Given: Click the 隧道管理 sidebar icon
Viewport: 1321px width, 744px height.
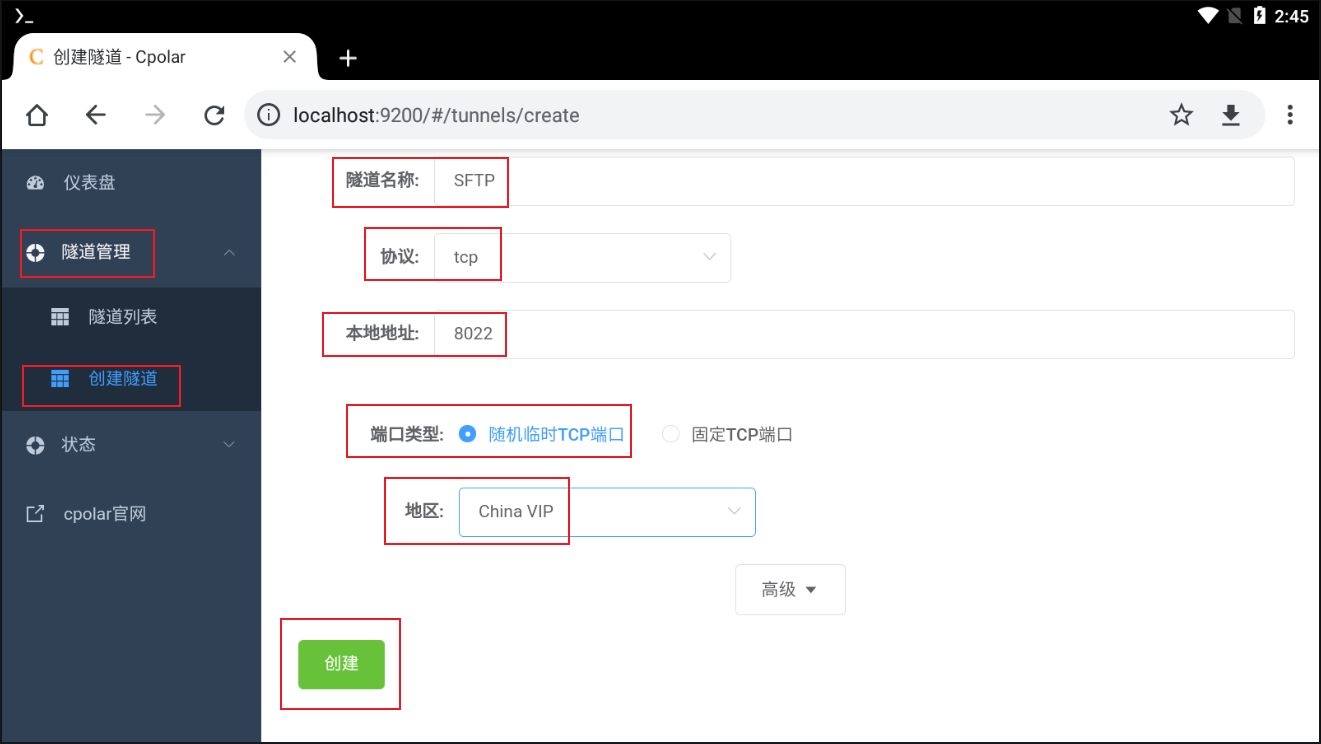Looking at the screenshot, I should (36, 253).
